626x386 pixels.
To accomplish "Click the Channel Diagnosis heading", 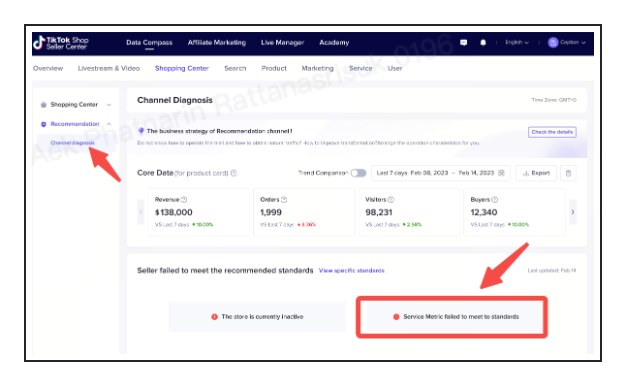I will [x=174, y=100].
